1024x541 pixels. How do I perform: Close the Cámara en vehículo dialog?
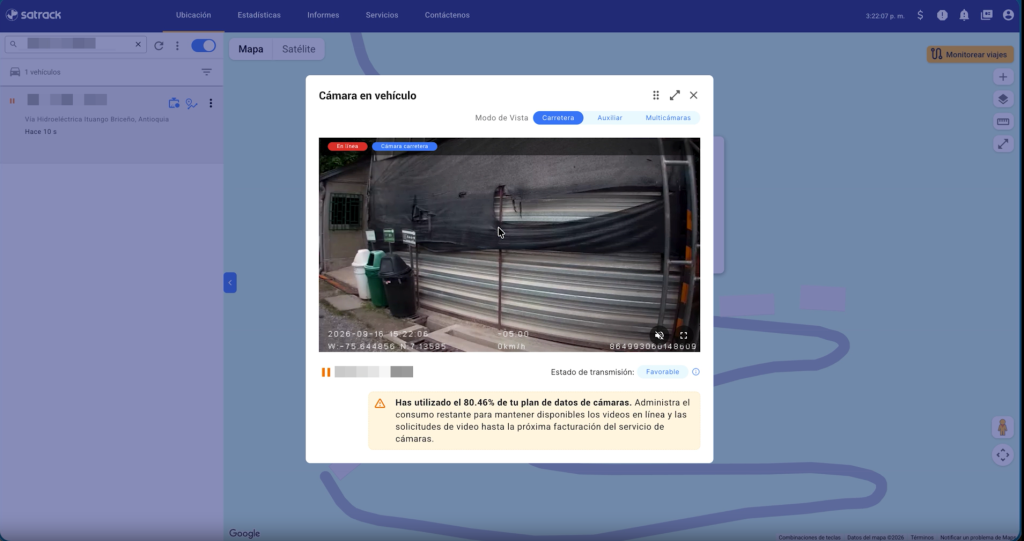pyautogui.click(x=694, y=95)
